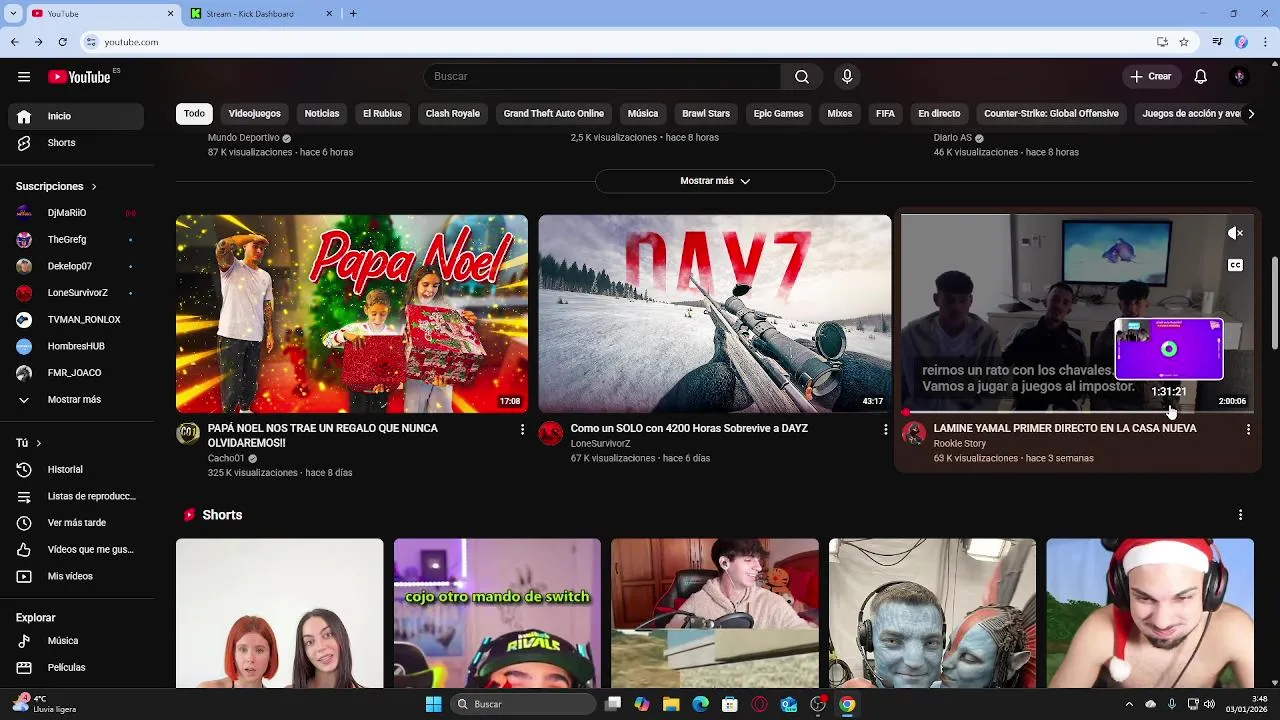Open Música under Explorar
The image size is (1280, 720).
click(x=76, y=641)
